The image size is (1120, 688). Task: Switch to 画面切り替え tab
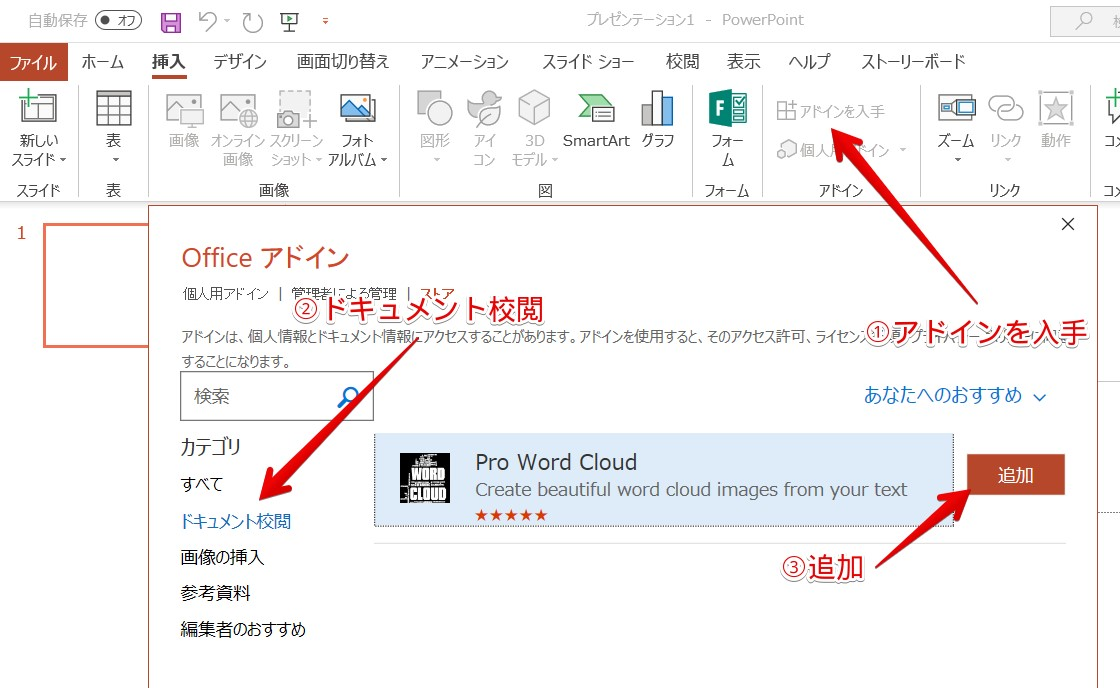[x=343, y=62]
